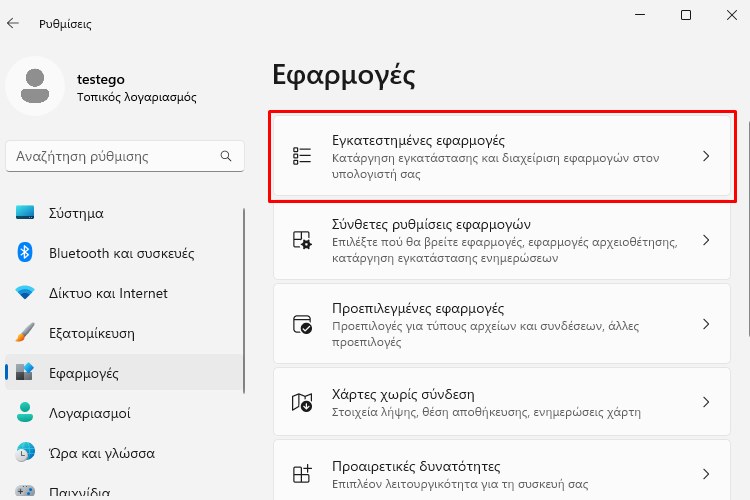Open the testego account profile

(x=101, y=87)
